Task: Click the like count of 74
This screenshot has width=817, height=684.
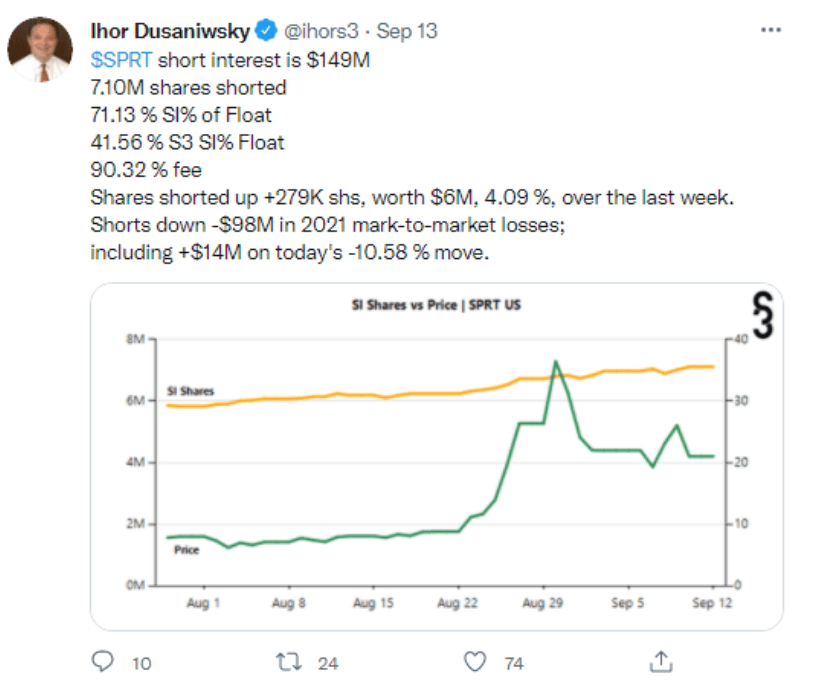Action: click(x=515, y=662)
